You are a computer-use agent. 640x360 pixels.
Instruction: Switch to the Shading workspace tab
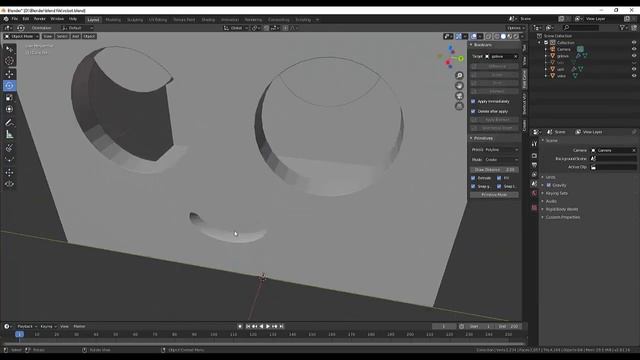click(208, 20)
